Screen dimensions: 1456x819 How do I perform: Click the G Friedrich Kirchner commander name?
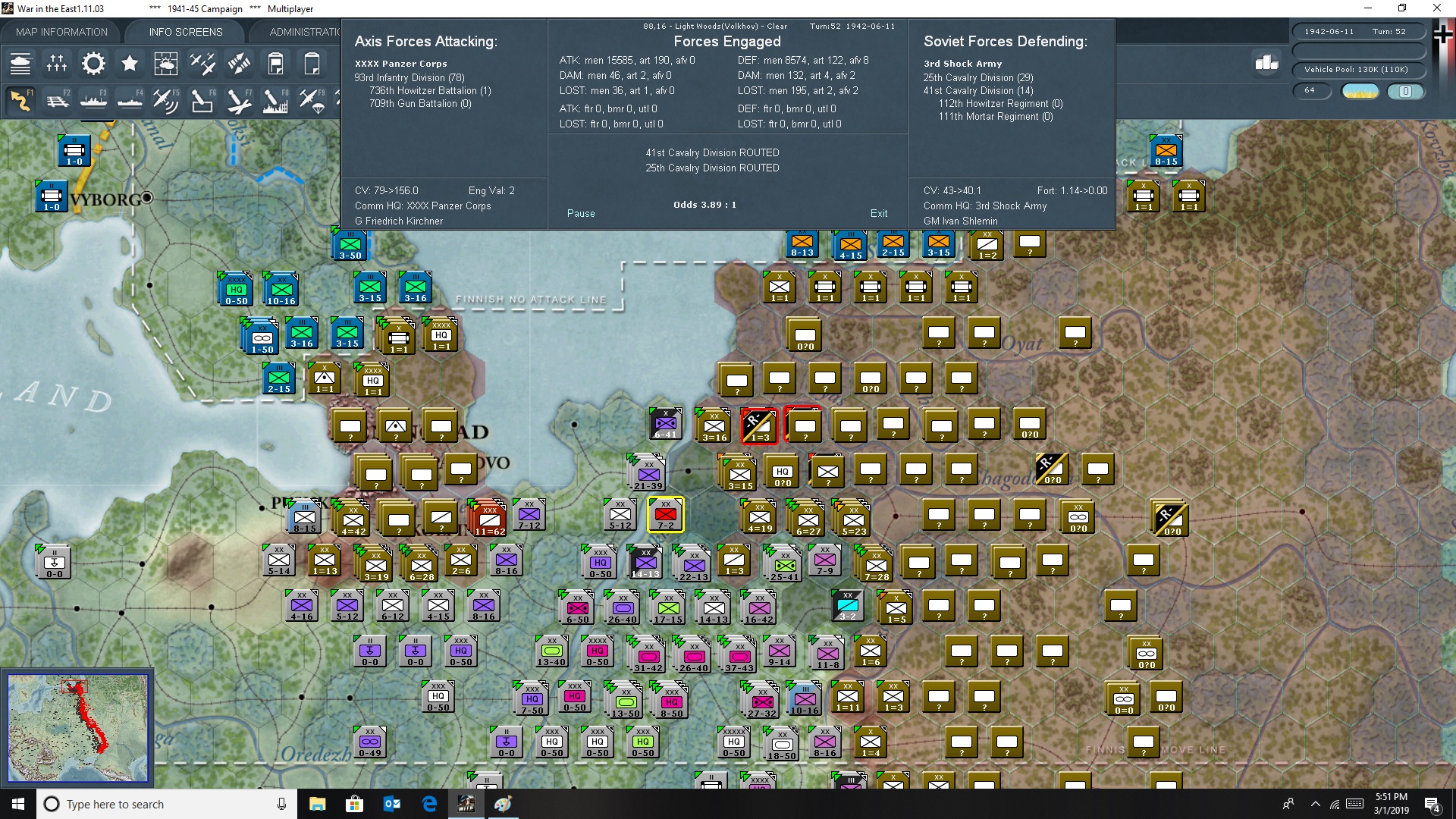[x=399, y=221]
